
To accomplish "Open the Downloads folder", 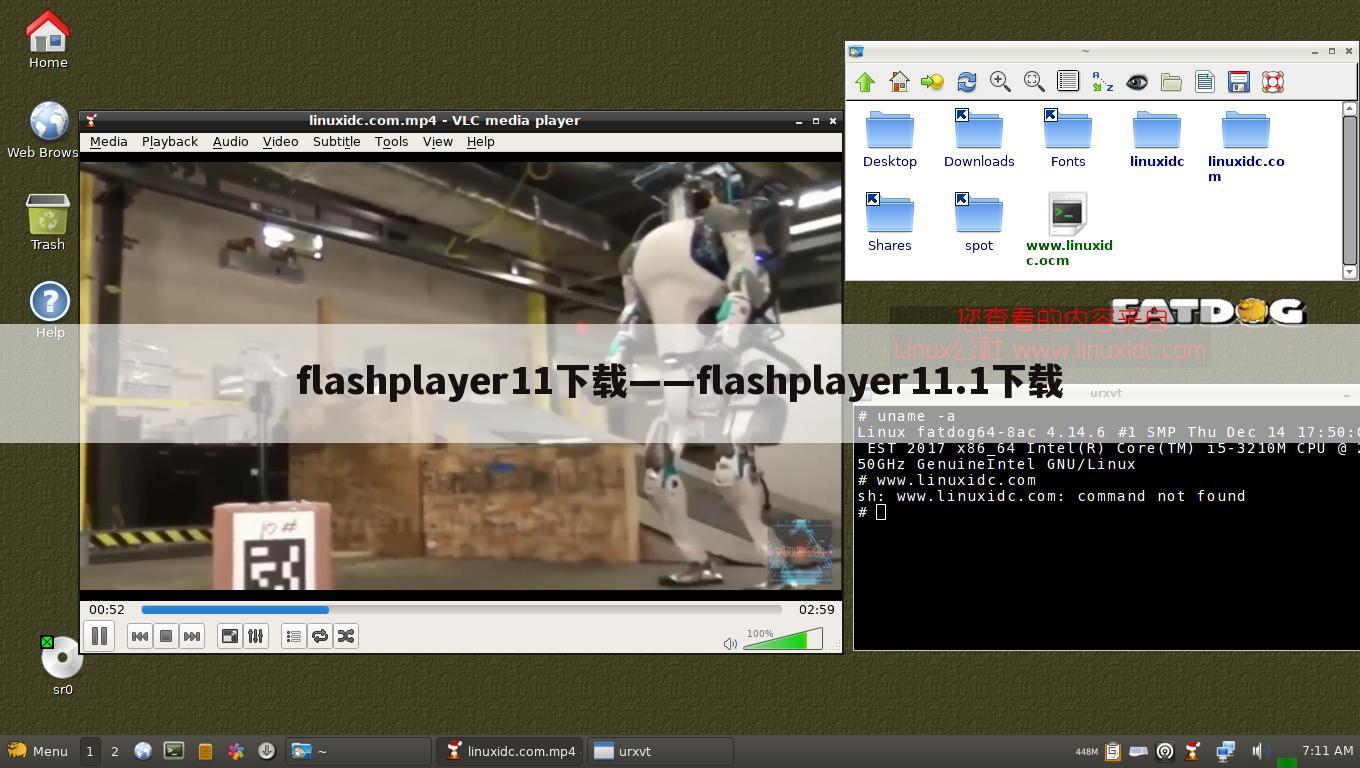I will [979, 139].
